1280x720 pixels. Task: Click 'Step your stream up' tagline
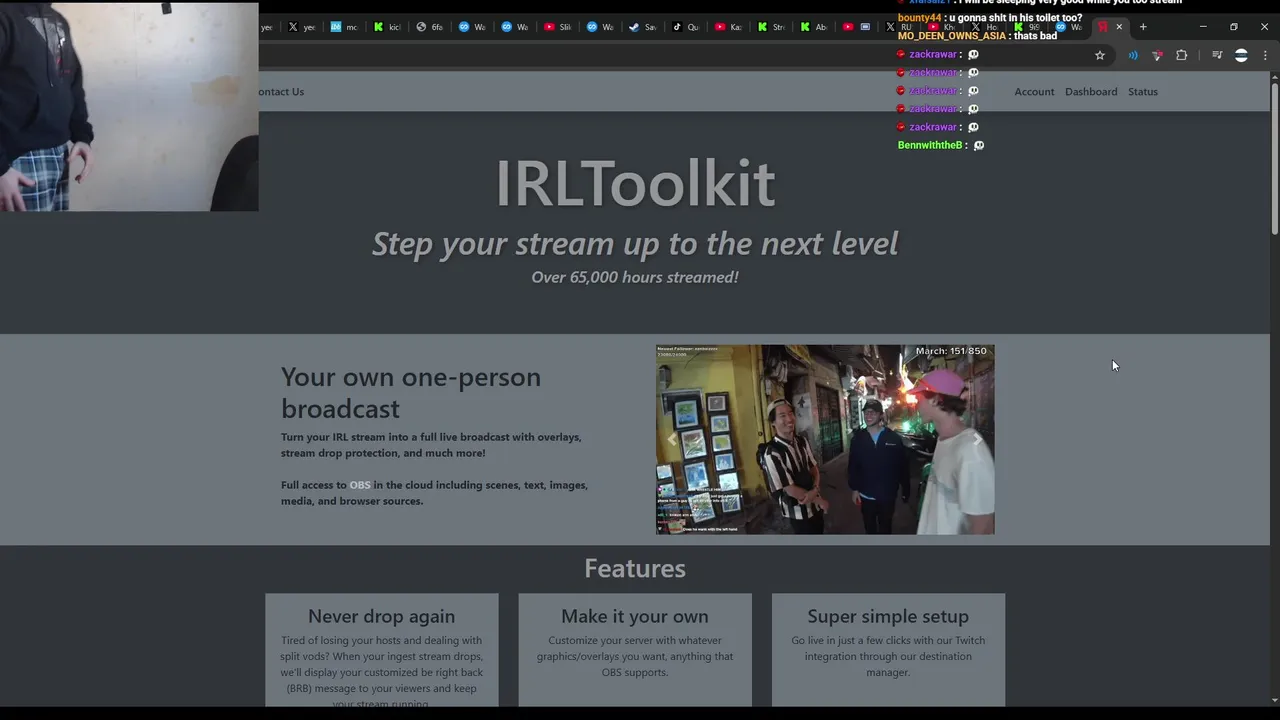click(x=635, y=243)
